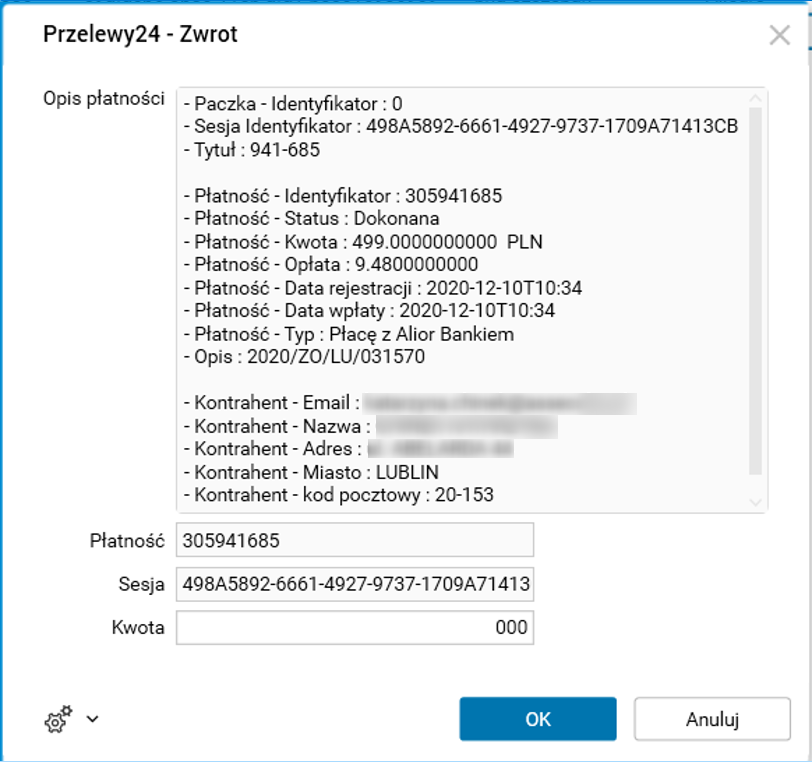Click the description box scrollbar thumb

pos(757,290)
